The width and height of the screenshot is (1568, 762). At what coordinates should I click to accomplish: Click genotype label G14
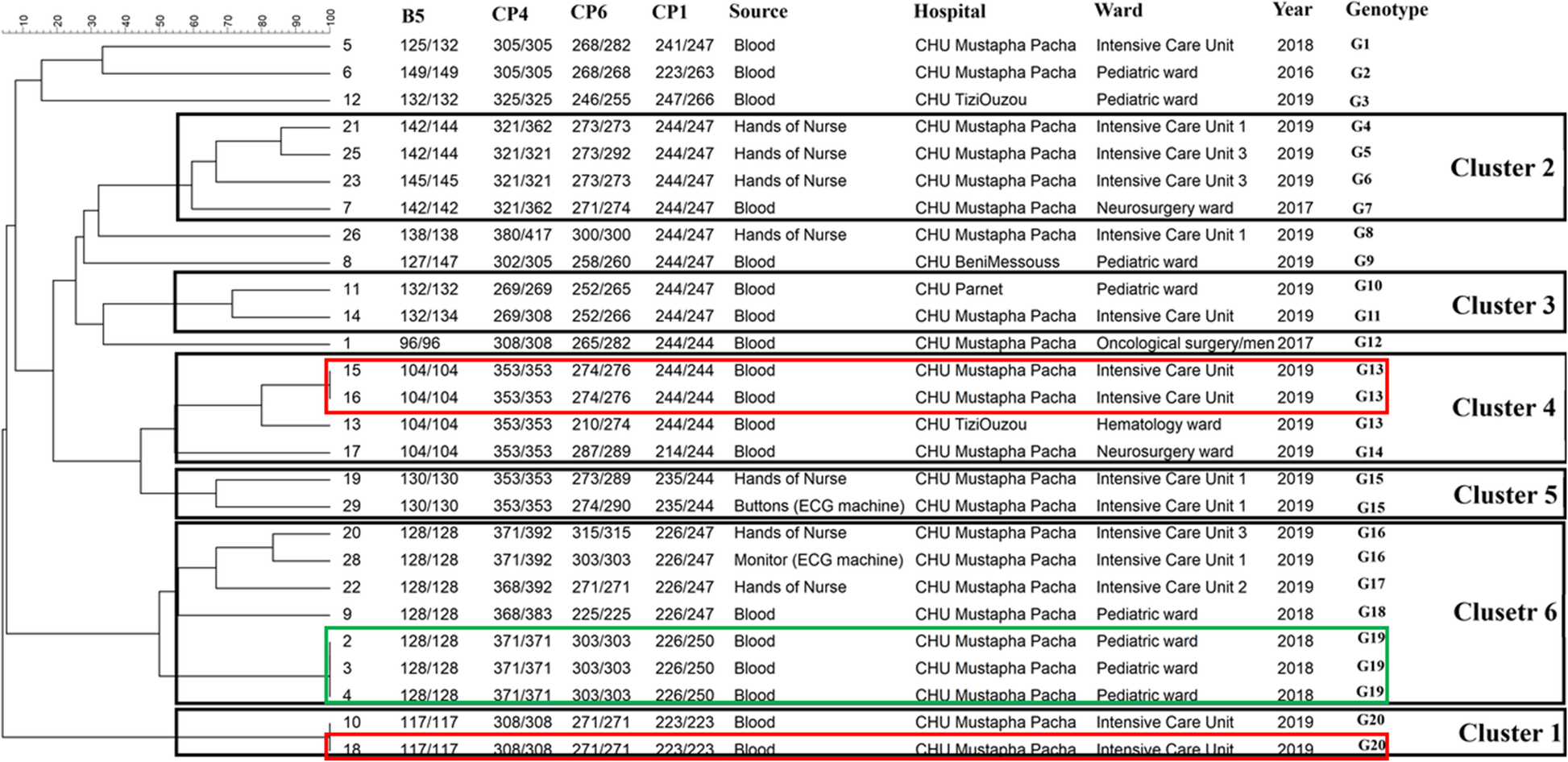[x=1369, y=453]
